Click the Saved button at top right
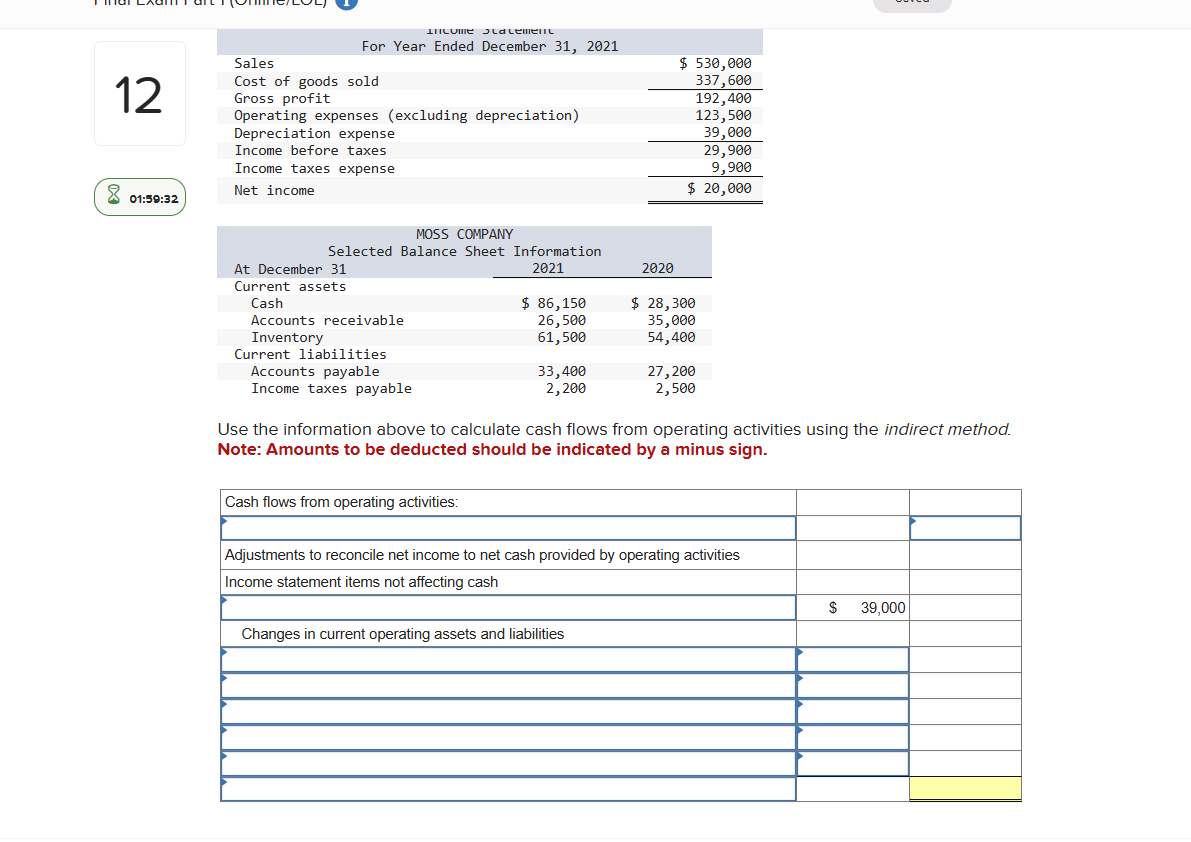 [x=911, y=3]
